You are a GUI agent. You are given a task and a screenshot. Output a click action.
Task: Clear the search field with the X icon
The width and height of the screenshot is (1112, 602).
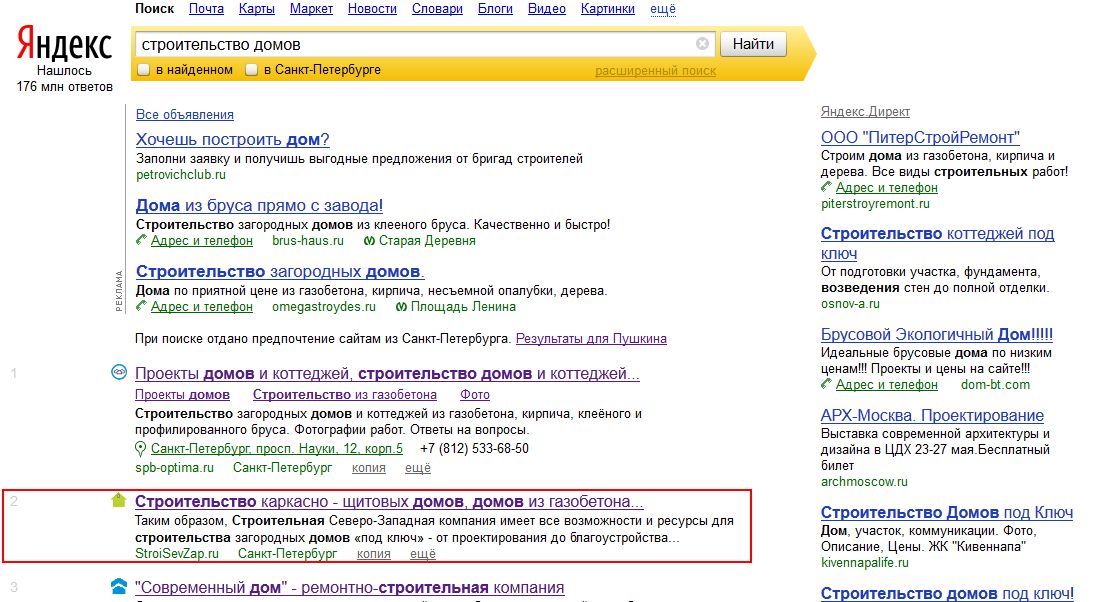[702, 44]
